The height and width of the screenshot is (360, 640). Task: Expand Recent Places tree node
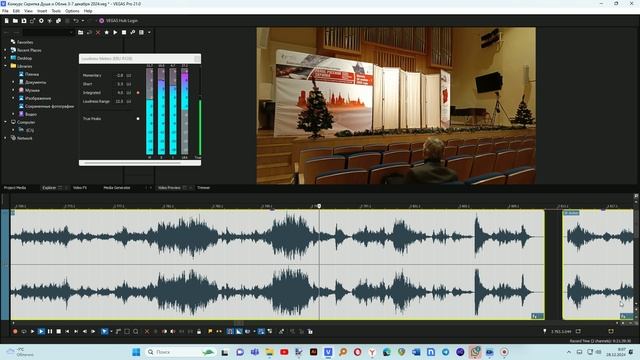click(x=5, y=50)
